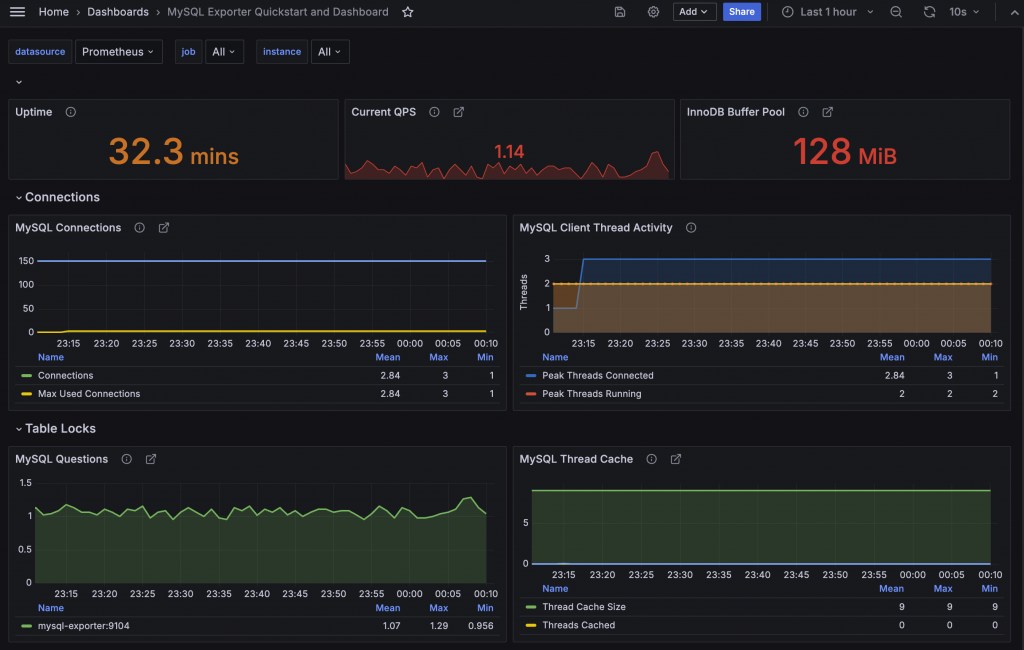Click the datasource variable label
Viewport: 1024px width, 650px height.
tap(40, 52)
